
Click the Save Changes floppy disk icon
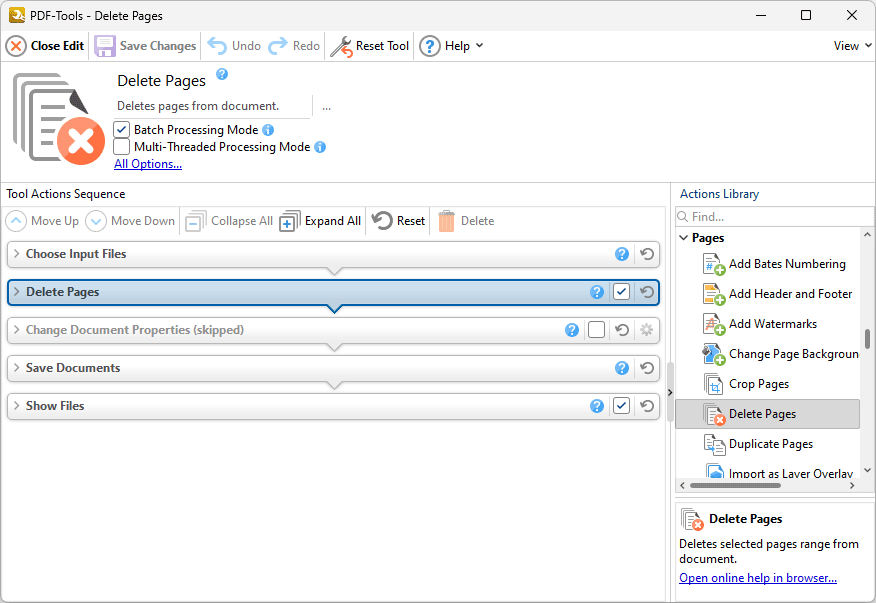104,46
